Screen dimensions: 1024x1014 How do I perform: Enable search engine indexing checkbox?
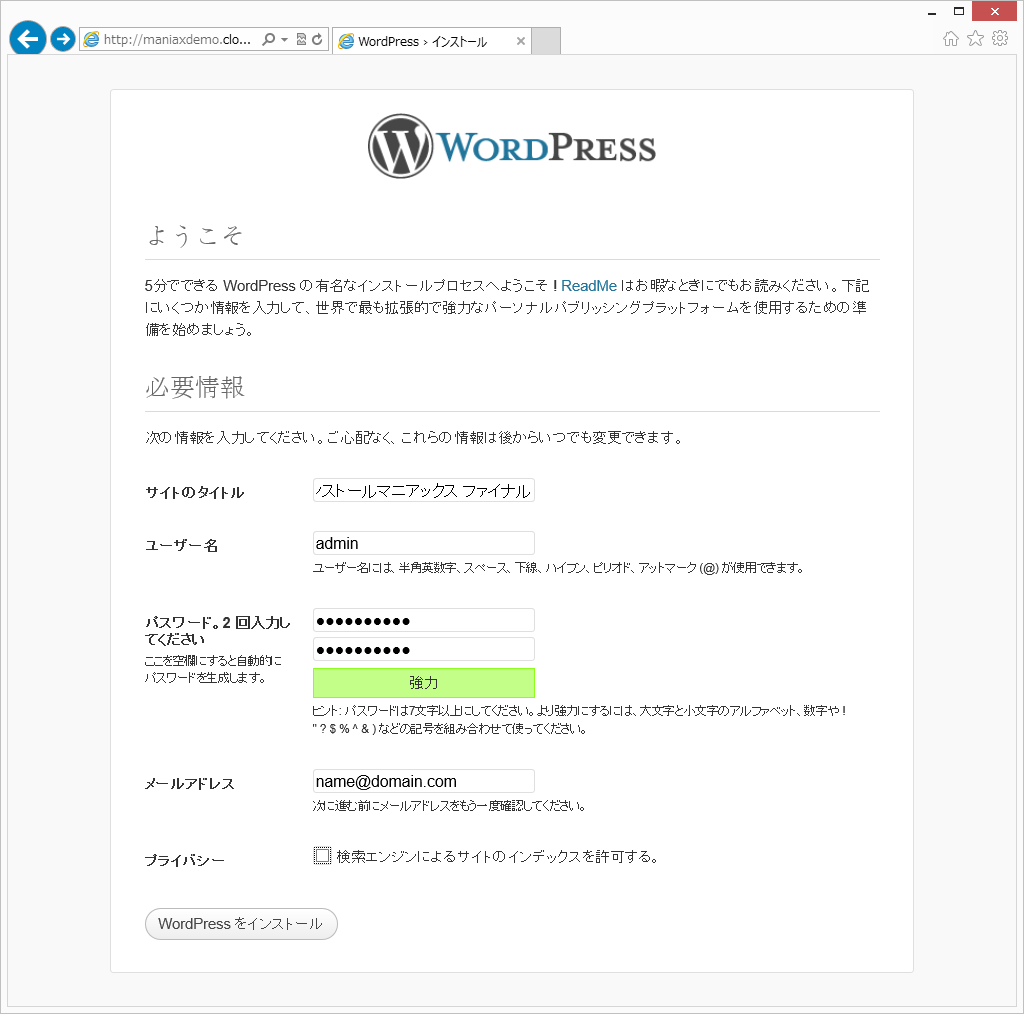322,856
